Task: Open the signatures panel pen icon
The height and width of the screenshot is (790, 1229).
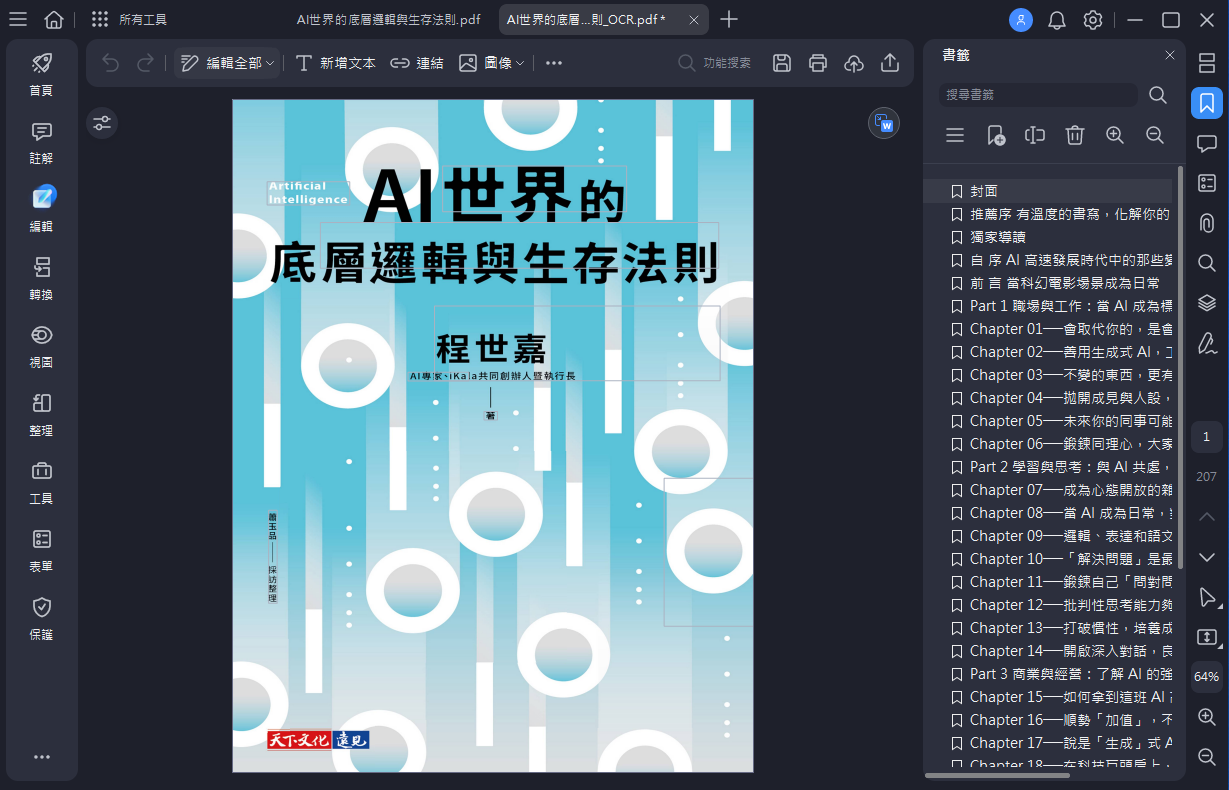Action: click(1207, 343)
